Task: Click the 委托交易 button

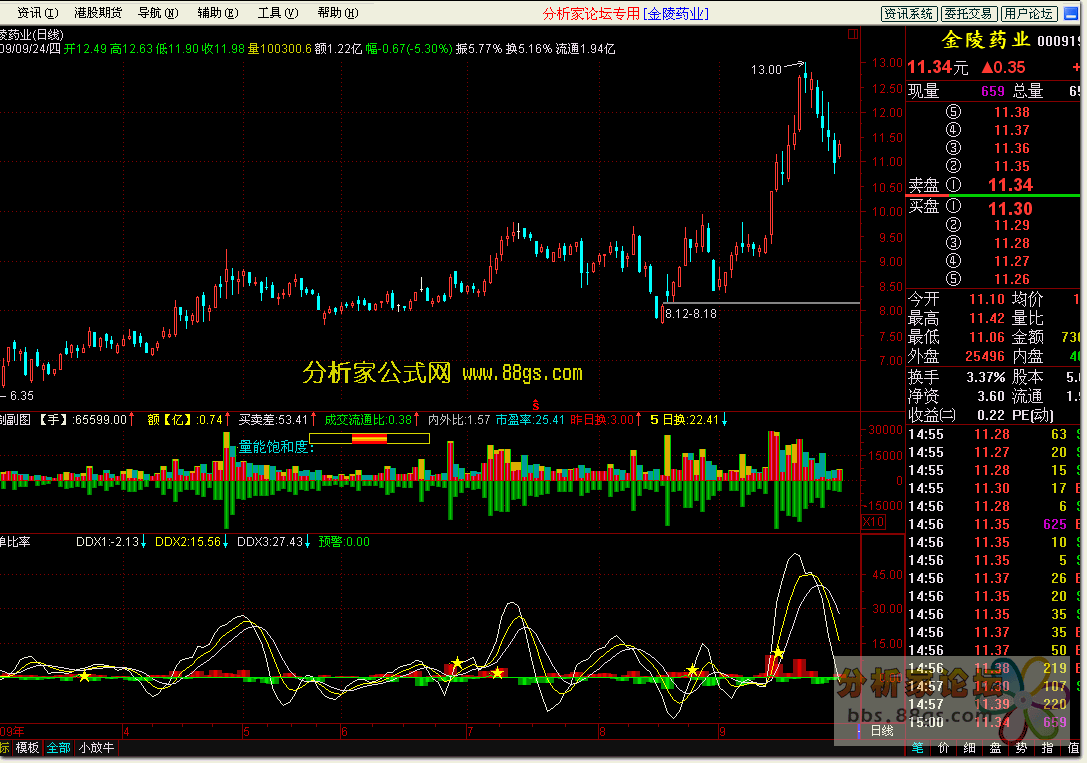Action: tap(969, 13)
